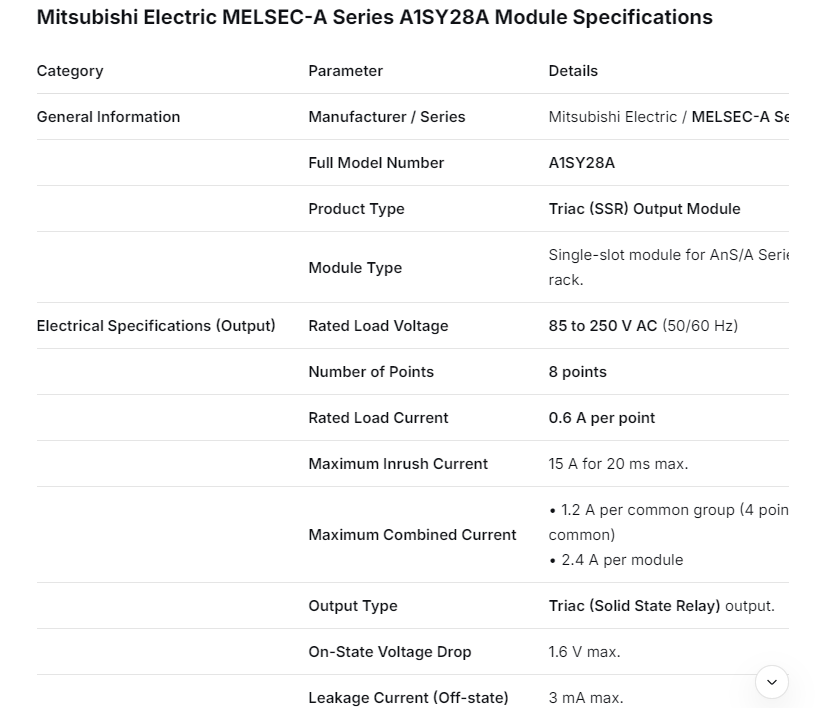Click the Full Model Number parameter
The image size is (827, 708).
point(376,163)
